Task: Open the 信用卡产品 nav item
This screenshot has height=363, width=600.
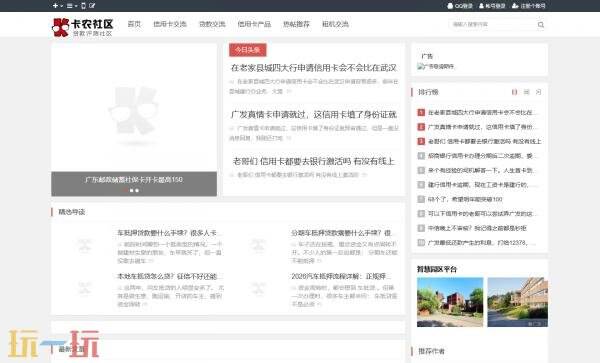Action: tap(254, 24)
